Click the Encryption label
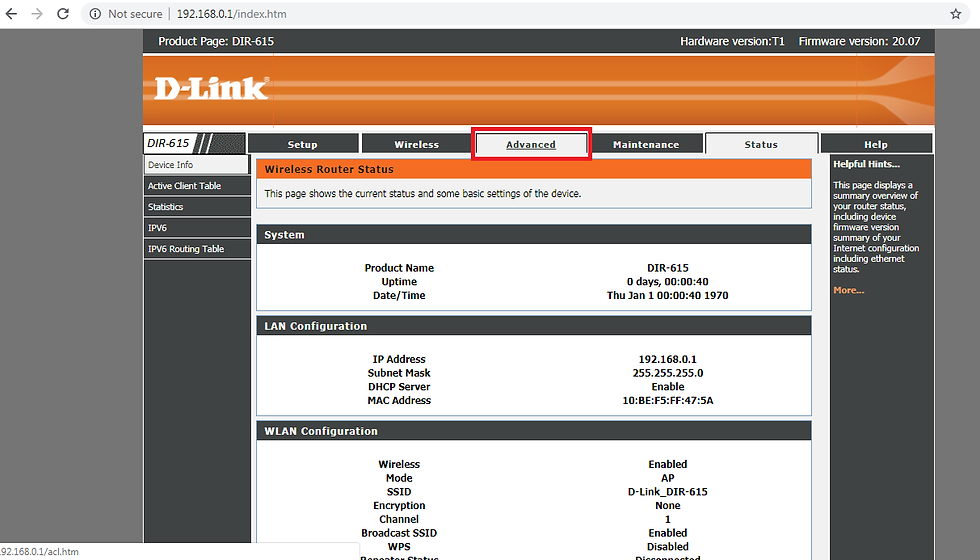This screenshot has width=980, height=560. 399,505
